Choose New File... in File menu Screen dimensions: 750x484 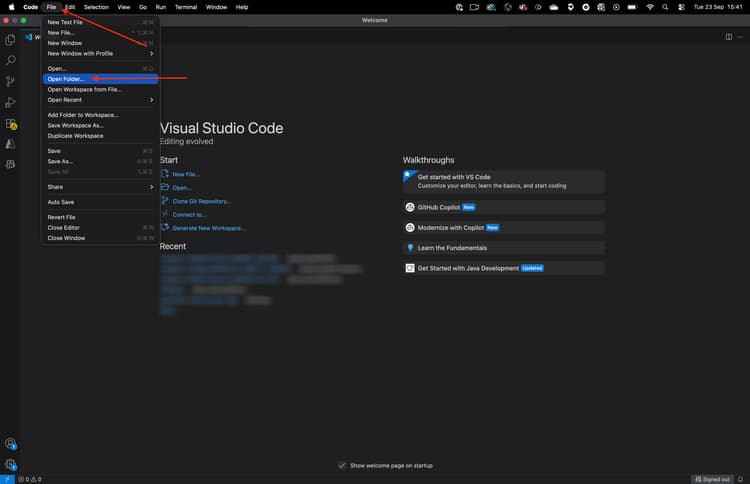pos(100,33)
